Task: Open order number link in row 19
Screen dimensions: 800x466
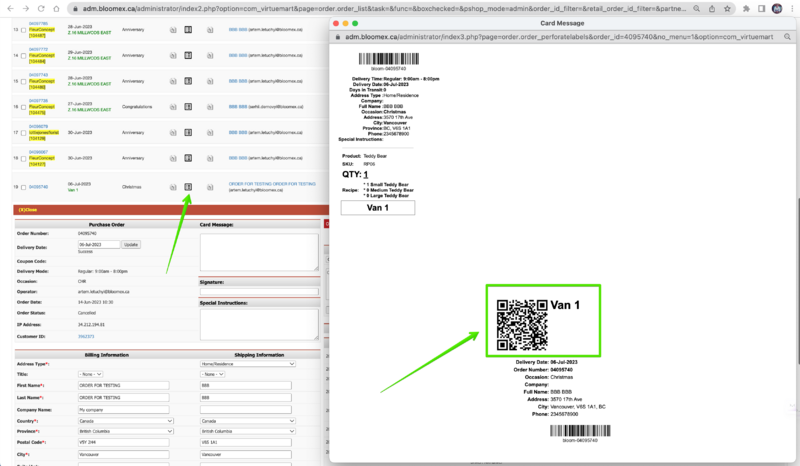Action: [38, 187]
